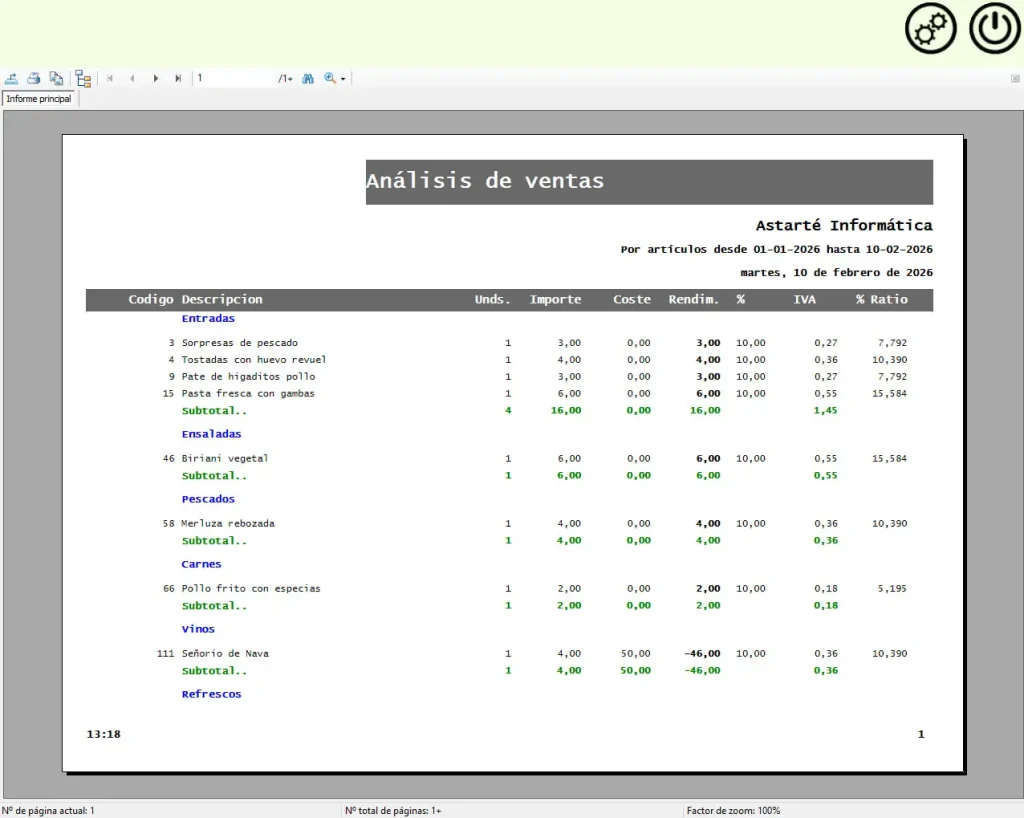Click the Coste column header
This screenshot has width=1024, height=818.
[x=632, y=300]
